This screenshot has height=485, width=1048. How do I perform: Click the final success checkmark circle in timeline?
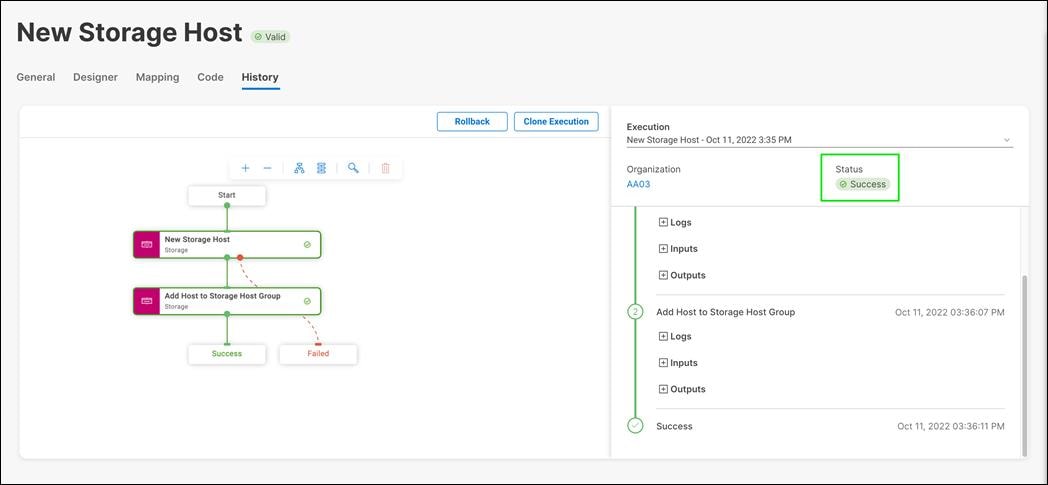pyautogui.click(x=635, y=426)
